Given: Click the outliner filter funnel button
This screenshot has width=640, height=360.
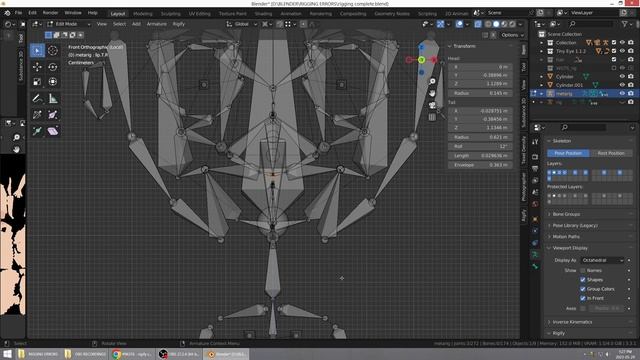Looking at the screenshot, I should (x=625, y=24).
